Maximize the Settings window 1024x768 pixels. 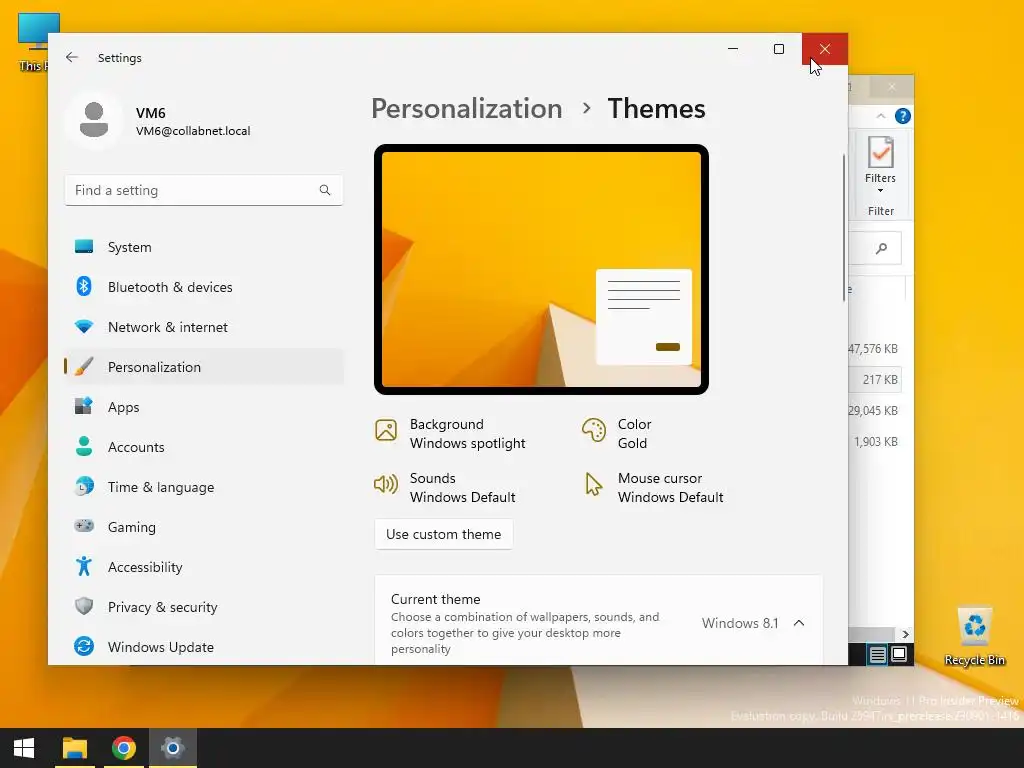point(778,49)
